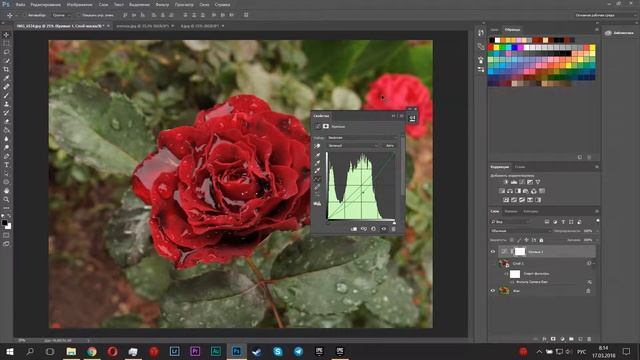Click the Curves 1 layer mask thumbnail
640x360 pixels.
[520, 252]
